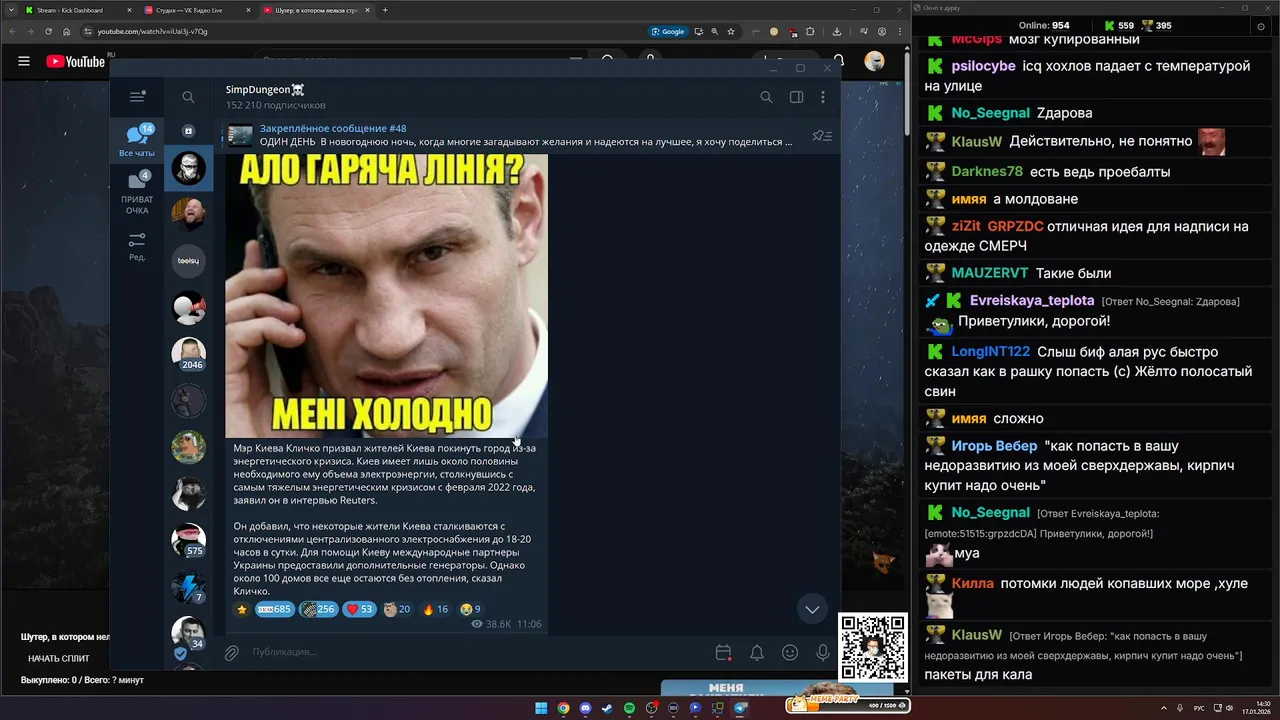Click the star reaction on the post
This screenshot has height=720, width=1280.
[x=241, y=609]
